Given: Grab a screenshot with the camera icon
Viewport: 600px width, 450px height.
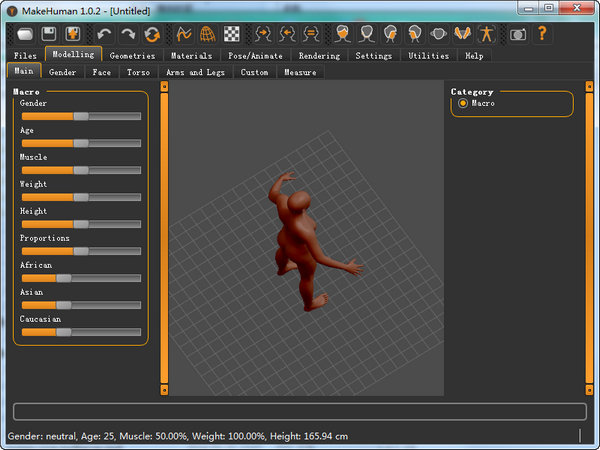Looking at the screenshot, I should click(x=518, y=34).
